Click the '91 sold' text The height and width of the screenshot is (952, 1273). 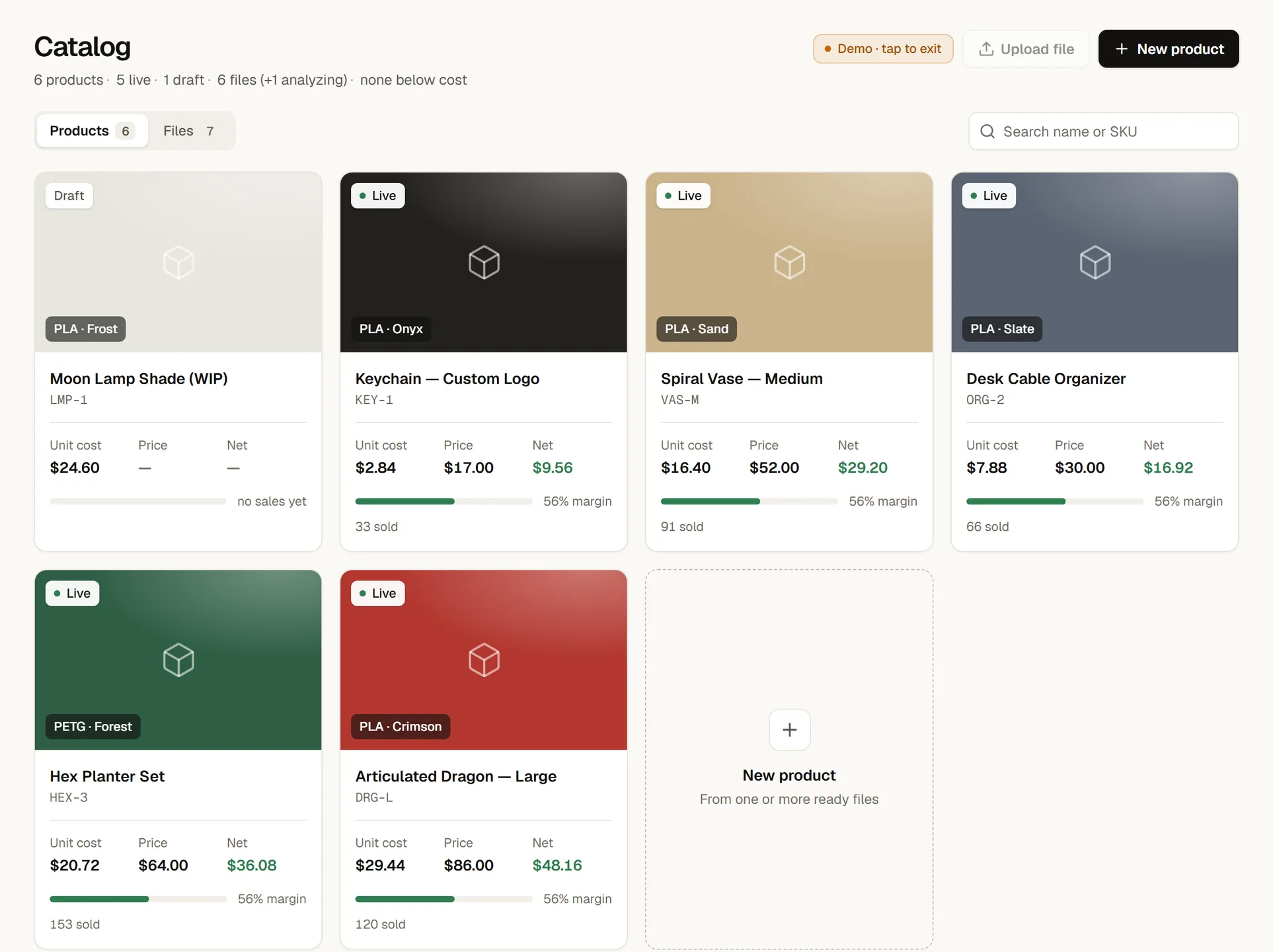tap(682, 527)
